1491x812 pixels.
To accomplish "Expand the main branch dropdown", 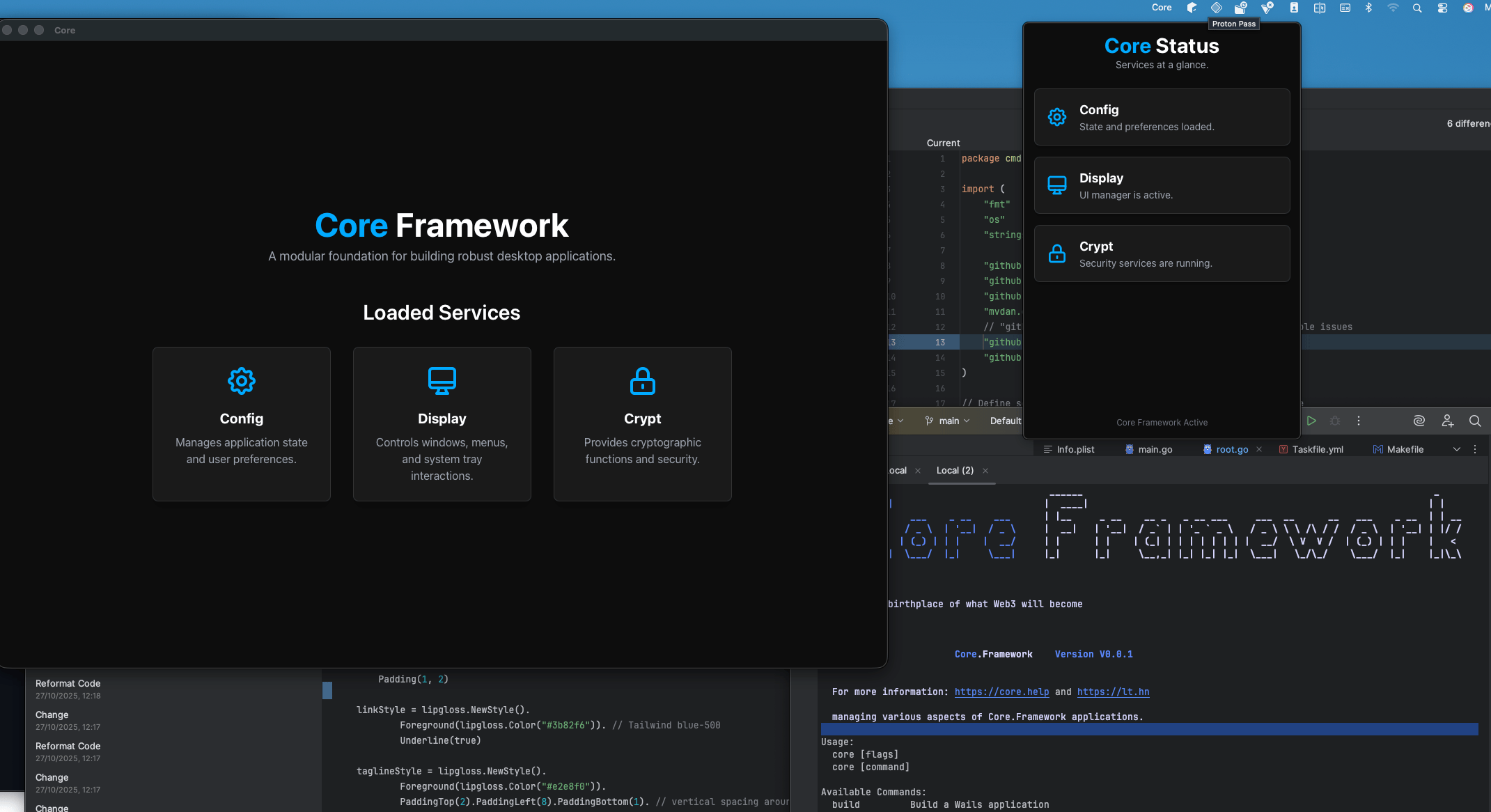I will pos(948,421).
